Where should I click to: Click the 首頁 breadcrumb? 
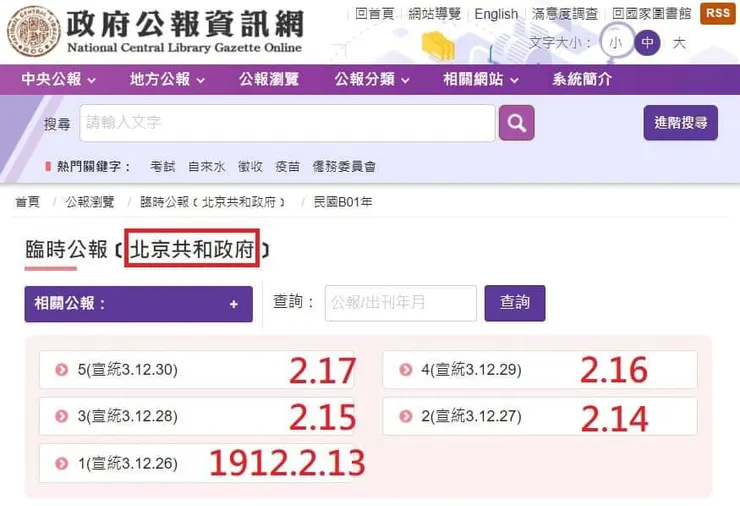point(27,202)
